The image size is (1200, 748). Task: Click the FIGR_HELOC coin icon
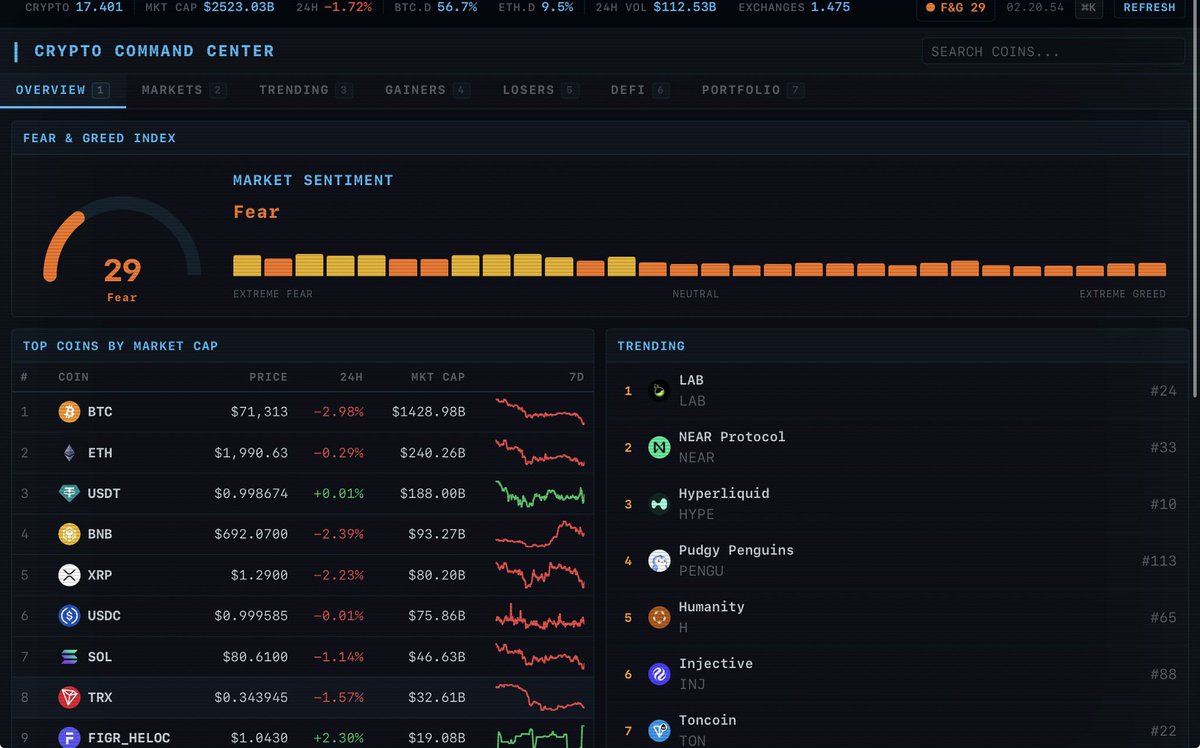[x=69, y=738]
